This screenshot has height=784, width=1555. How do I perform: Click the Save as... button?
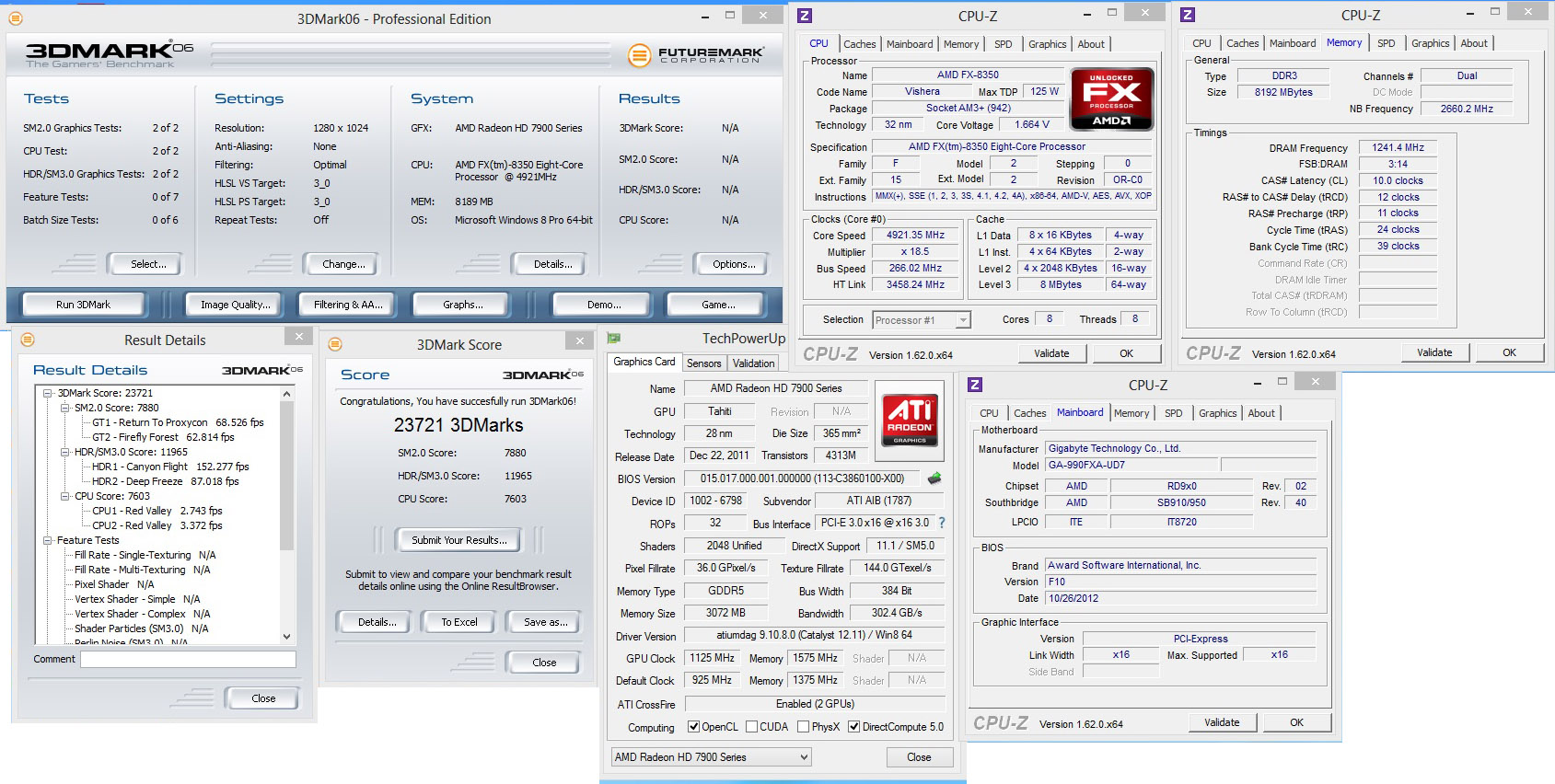pos(545,622)
